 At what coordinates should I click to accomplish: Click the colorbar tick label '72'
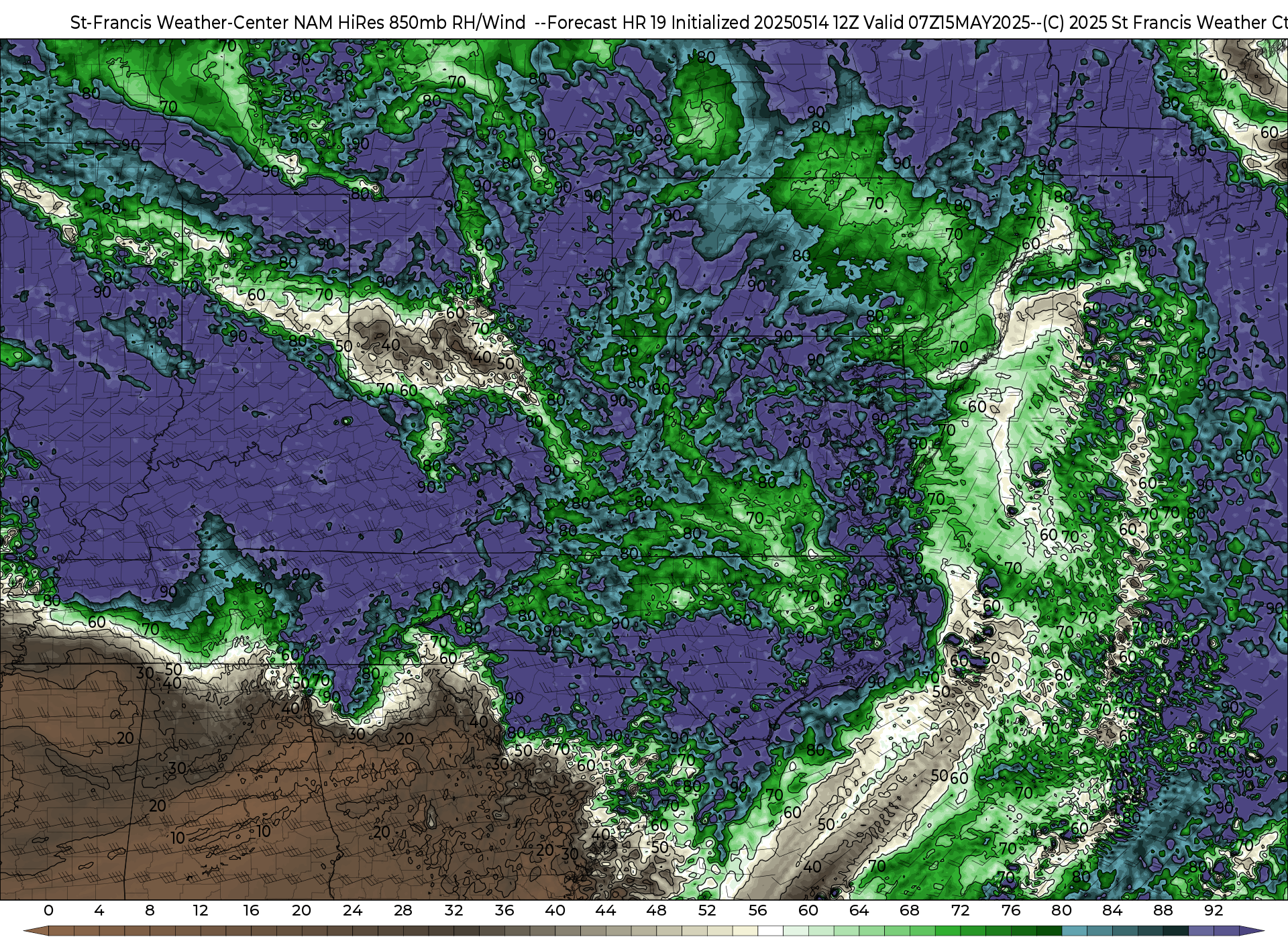coord(961,911)
